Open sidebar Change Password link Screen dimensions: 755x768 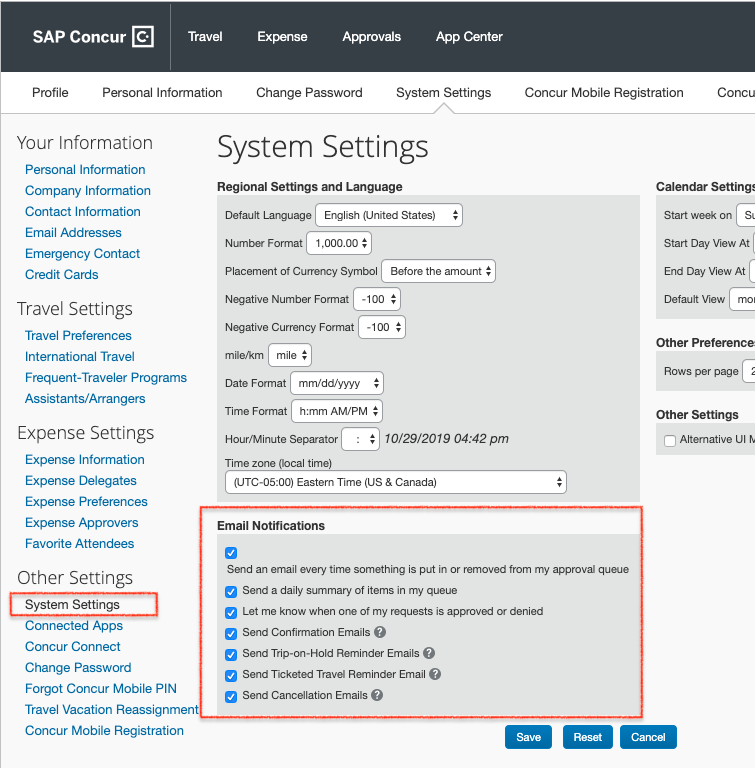click(x=78, y=668)
